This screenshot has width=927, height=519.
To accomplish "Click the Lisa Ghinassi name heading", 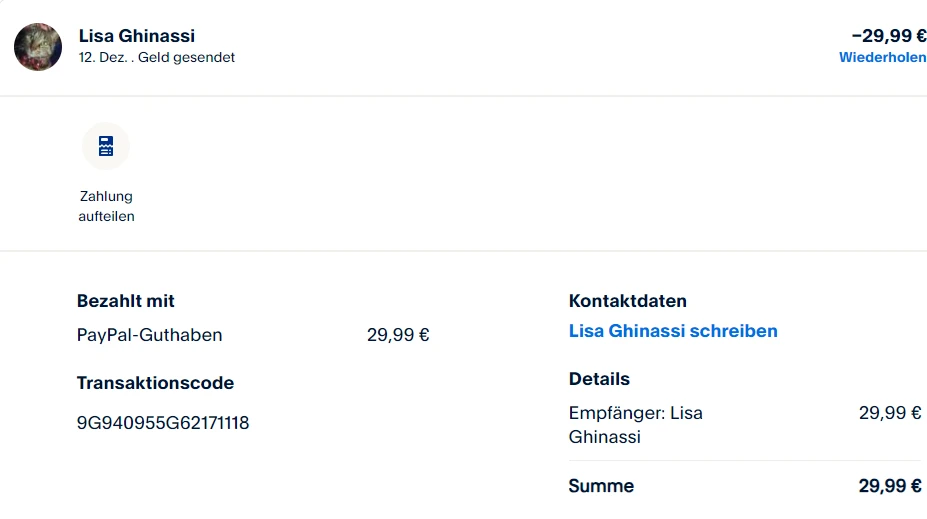I will (x=137, y=36).
